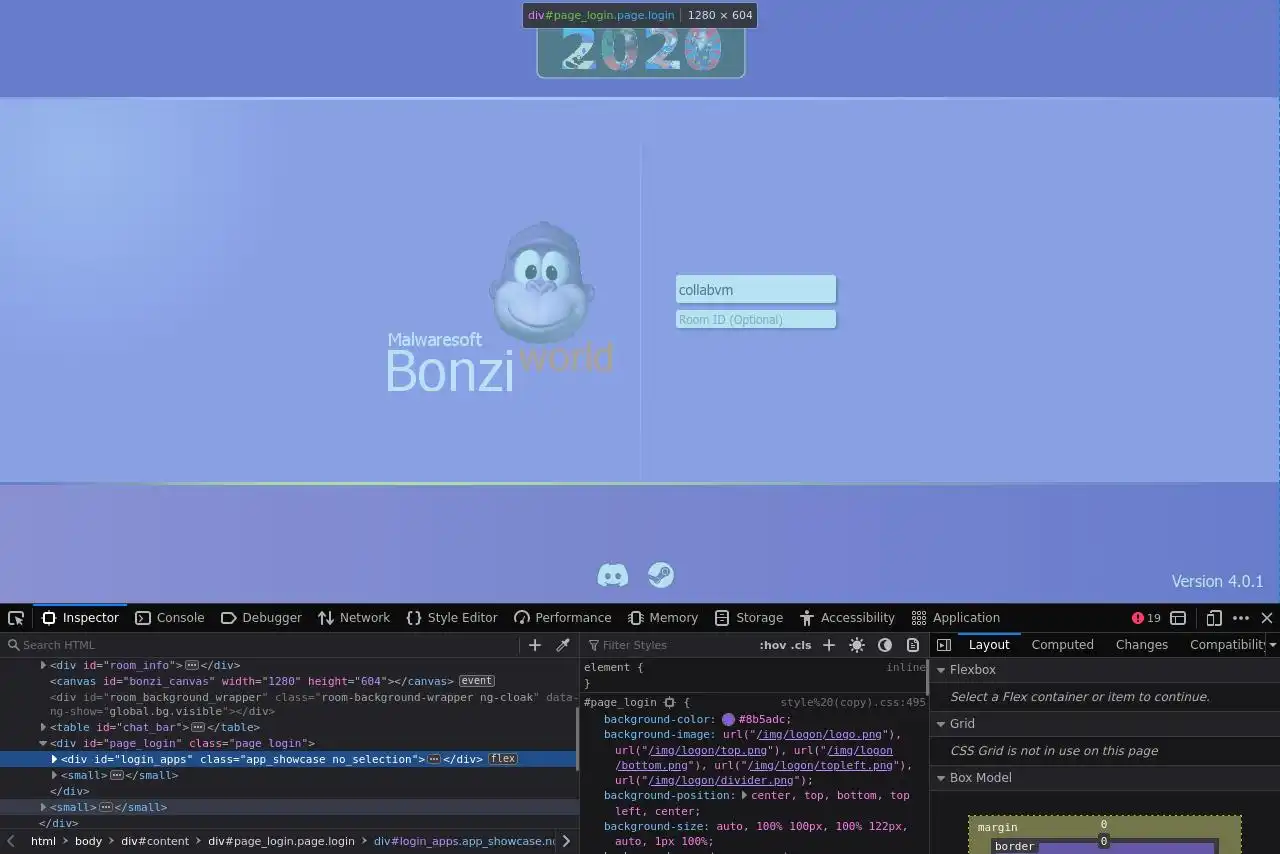This screenshot has width=1280, height=854.
Task: Expand the room_info div node
Action: pyautogui.click(x=43, y=665)
